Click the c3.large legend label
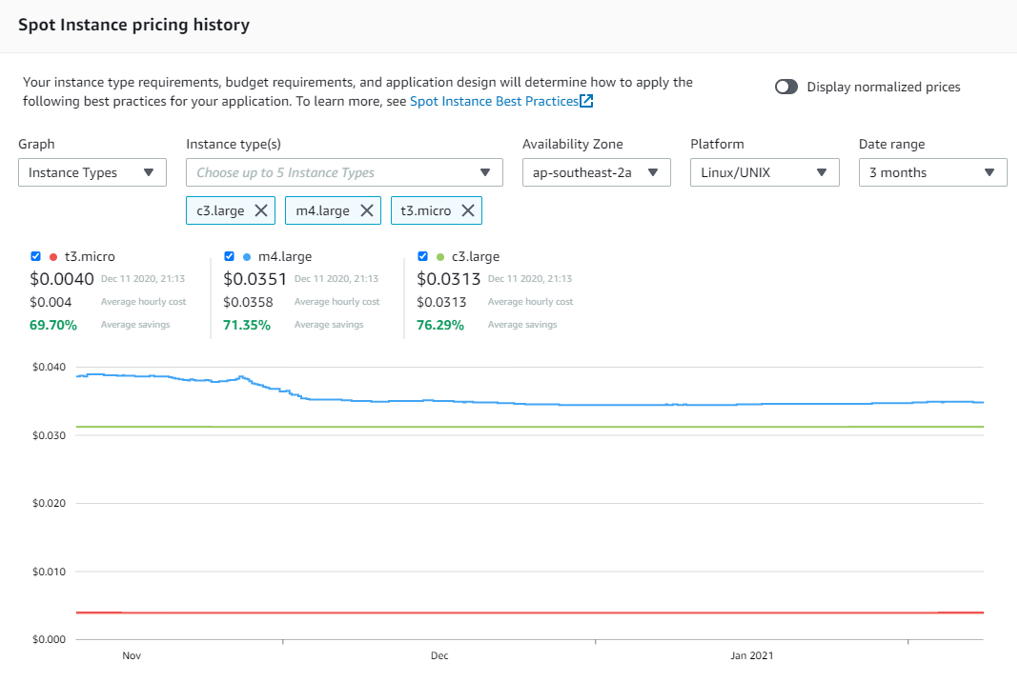Screen dimensions: 1017x694 tap(475, 257)
